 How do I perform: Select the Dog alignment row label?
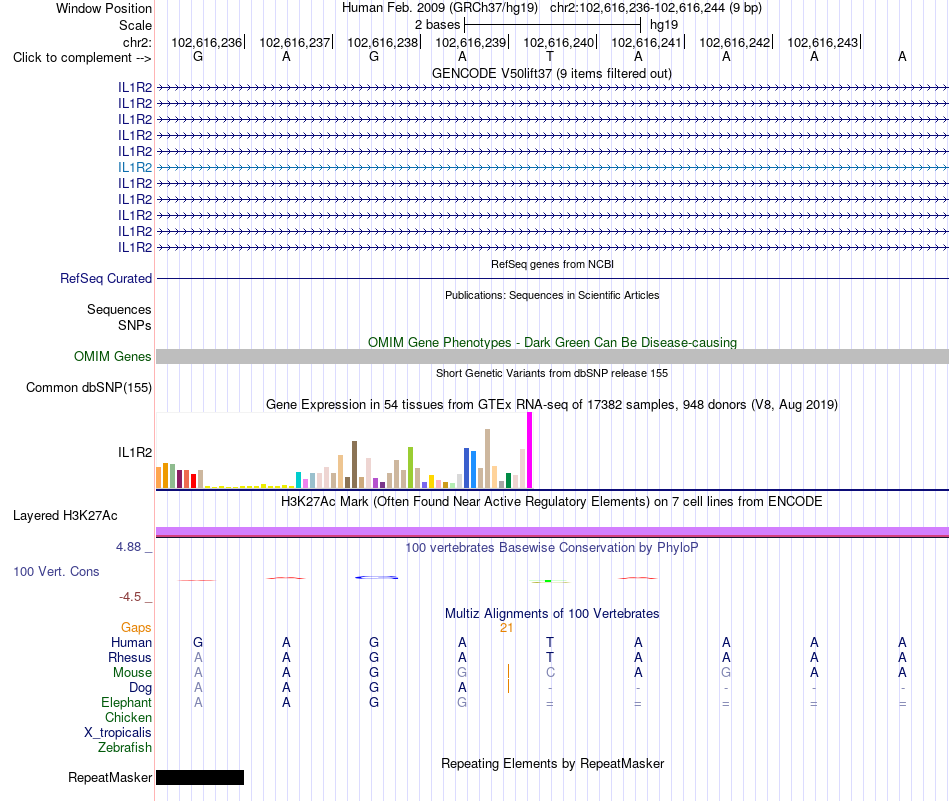(141, 688)
